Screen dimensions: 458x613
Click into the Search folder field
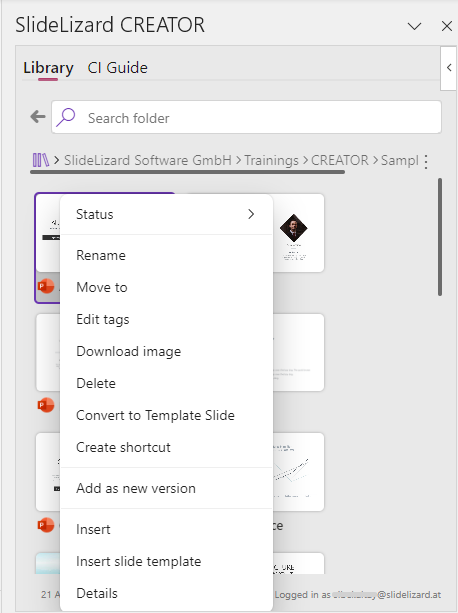pyautogui.click(x=247, y=117)
